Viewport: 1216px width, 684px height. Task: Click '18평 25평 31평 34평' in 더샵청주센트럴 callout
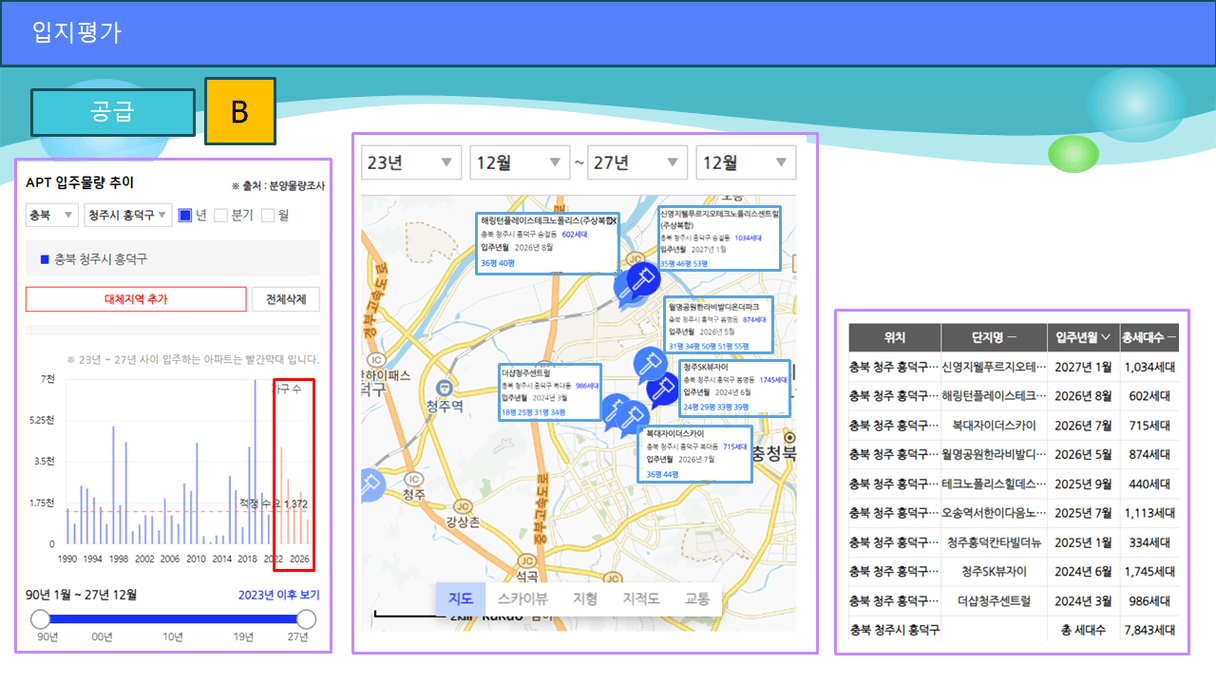click(533, 412)
